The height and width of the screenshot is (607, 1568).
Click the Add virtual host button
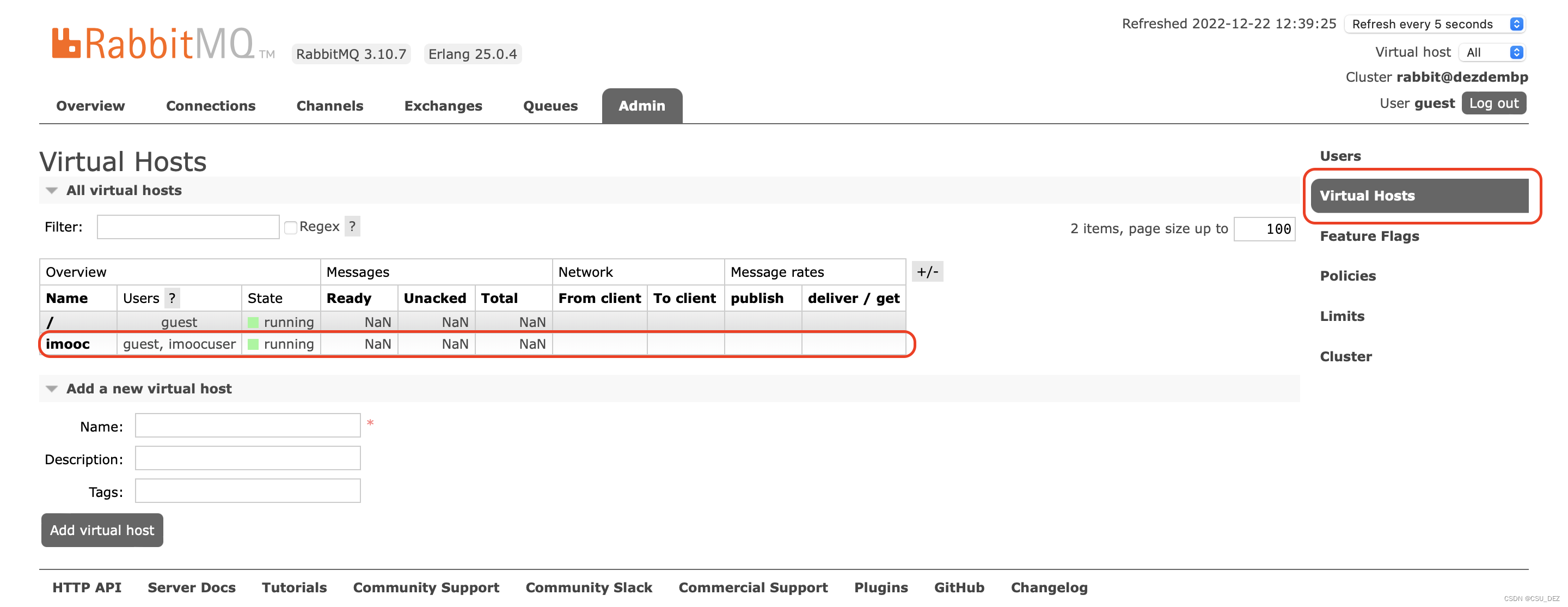click(x=102, y=530)
